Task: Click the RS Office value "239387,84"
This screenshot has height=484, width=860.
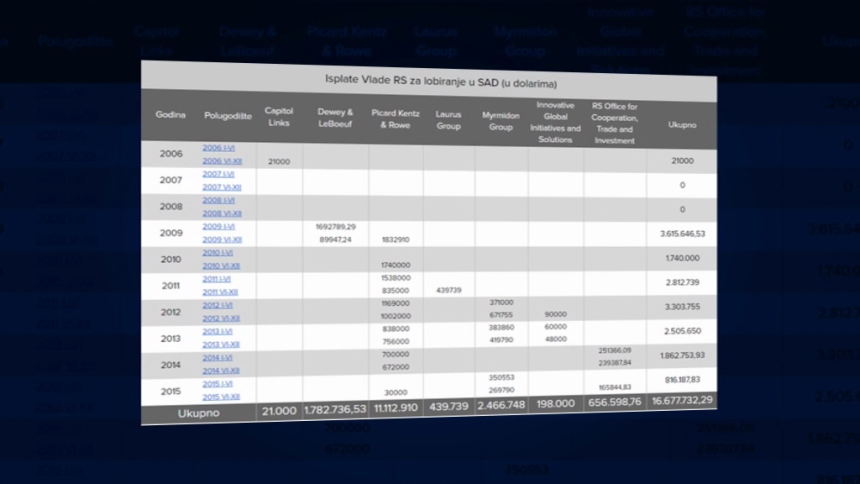Action: pos(615,363)
